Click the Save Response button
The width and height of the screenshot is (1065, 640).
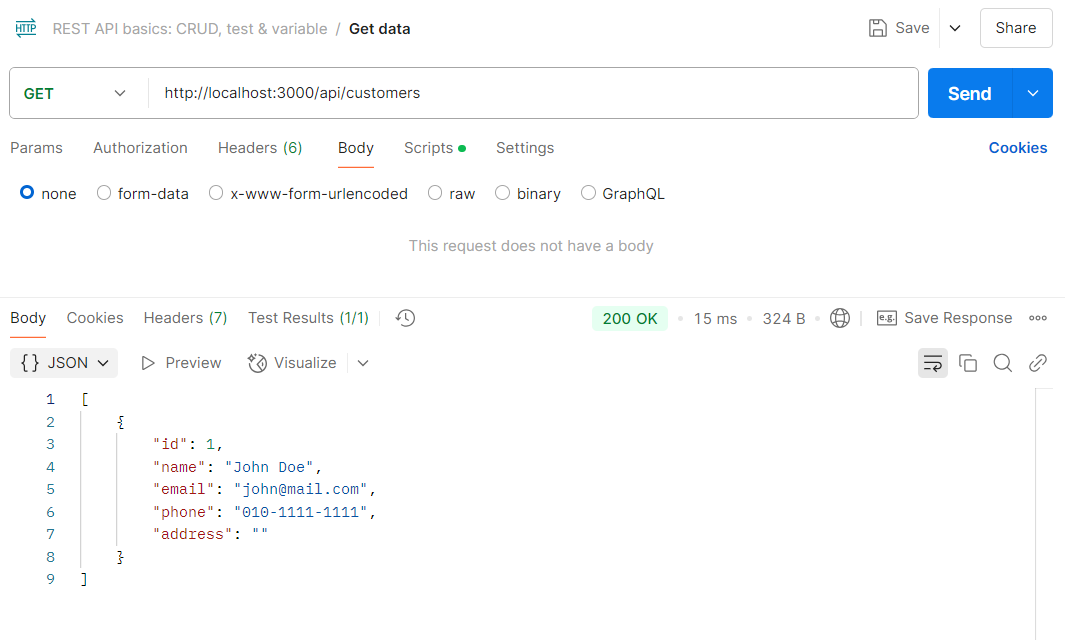pyautogui.click(x=944, y=318)
